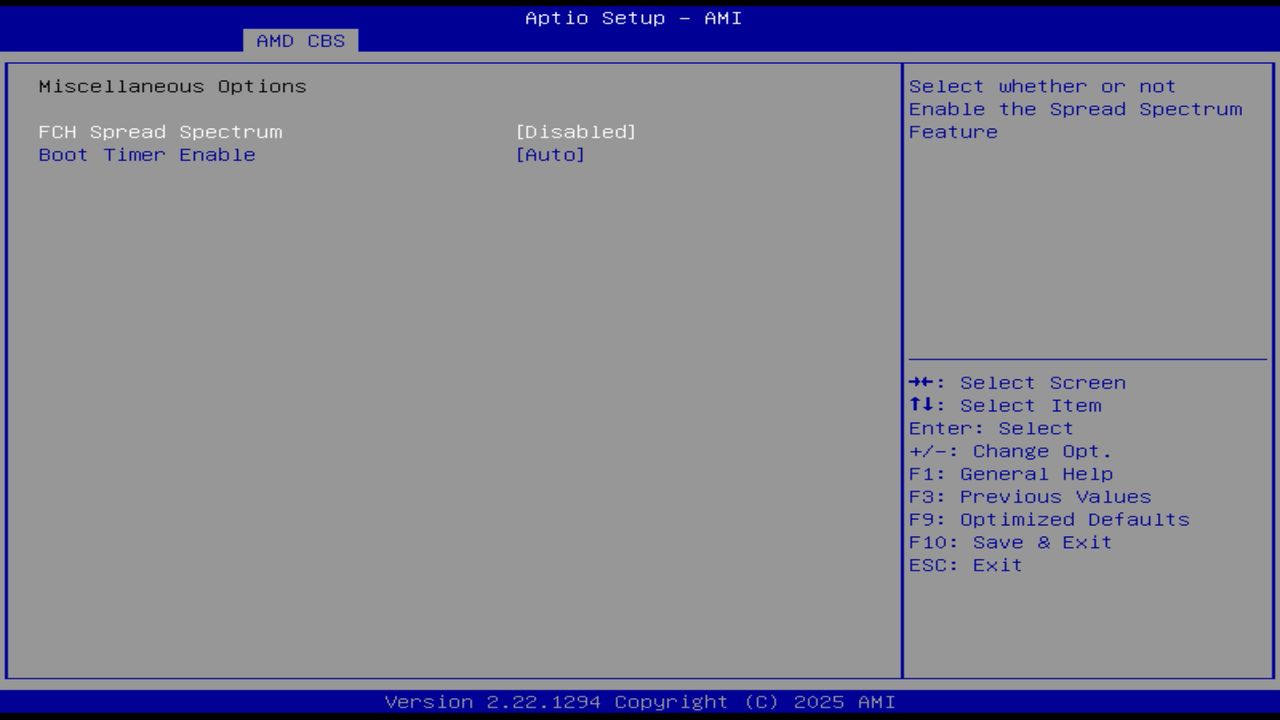Click the Miscellaneous Options header
Viewport: 1280px width, 720px height.
point(172,86)
